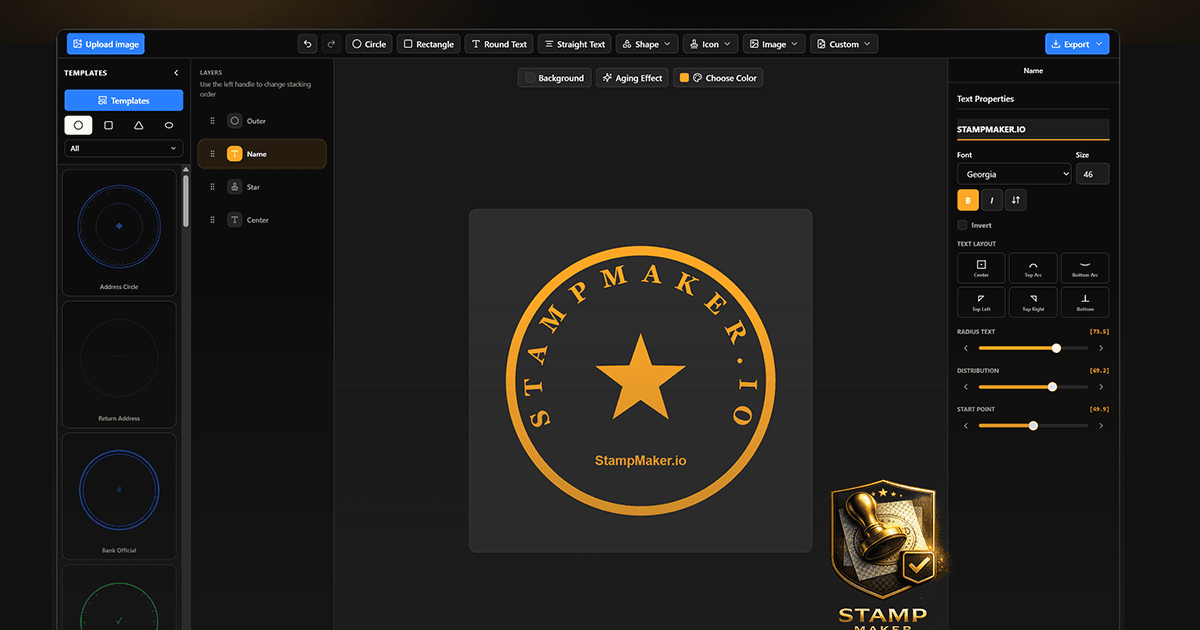Apply the Top Arc text layout

coord(1033,268)
